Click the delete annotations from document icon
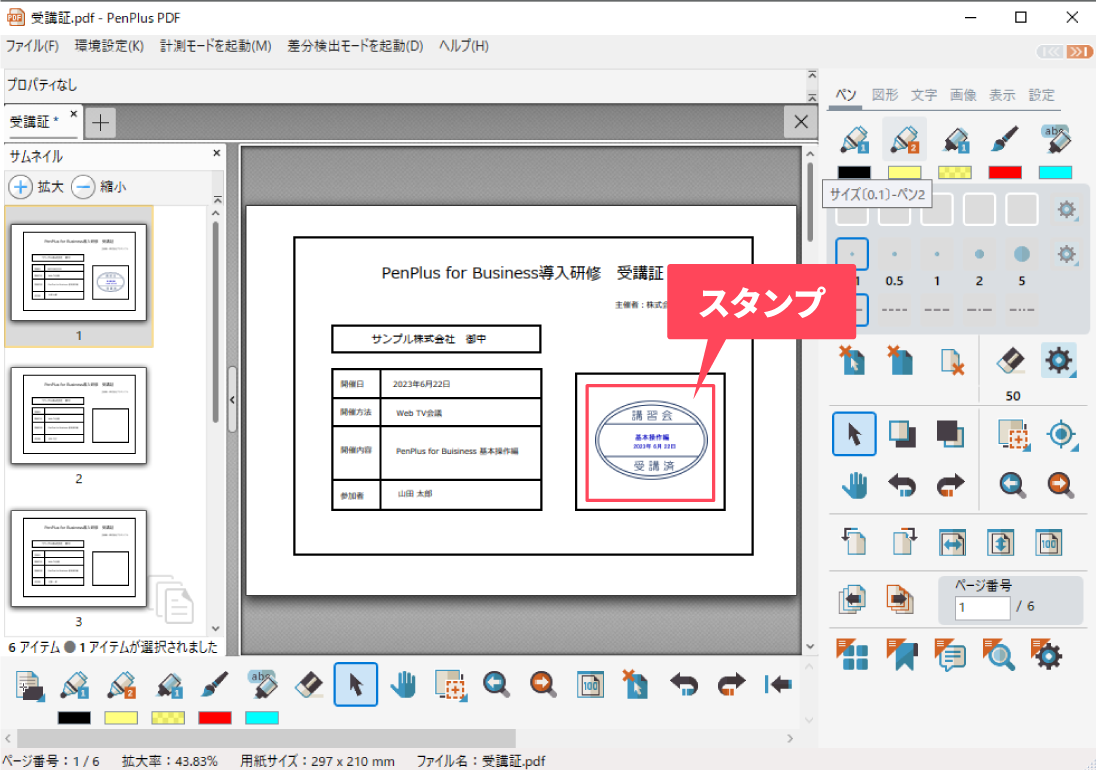The width and height of the screenshot is (1096, 770). coord(951,362)
